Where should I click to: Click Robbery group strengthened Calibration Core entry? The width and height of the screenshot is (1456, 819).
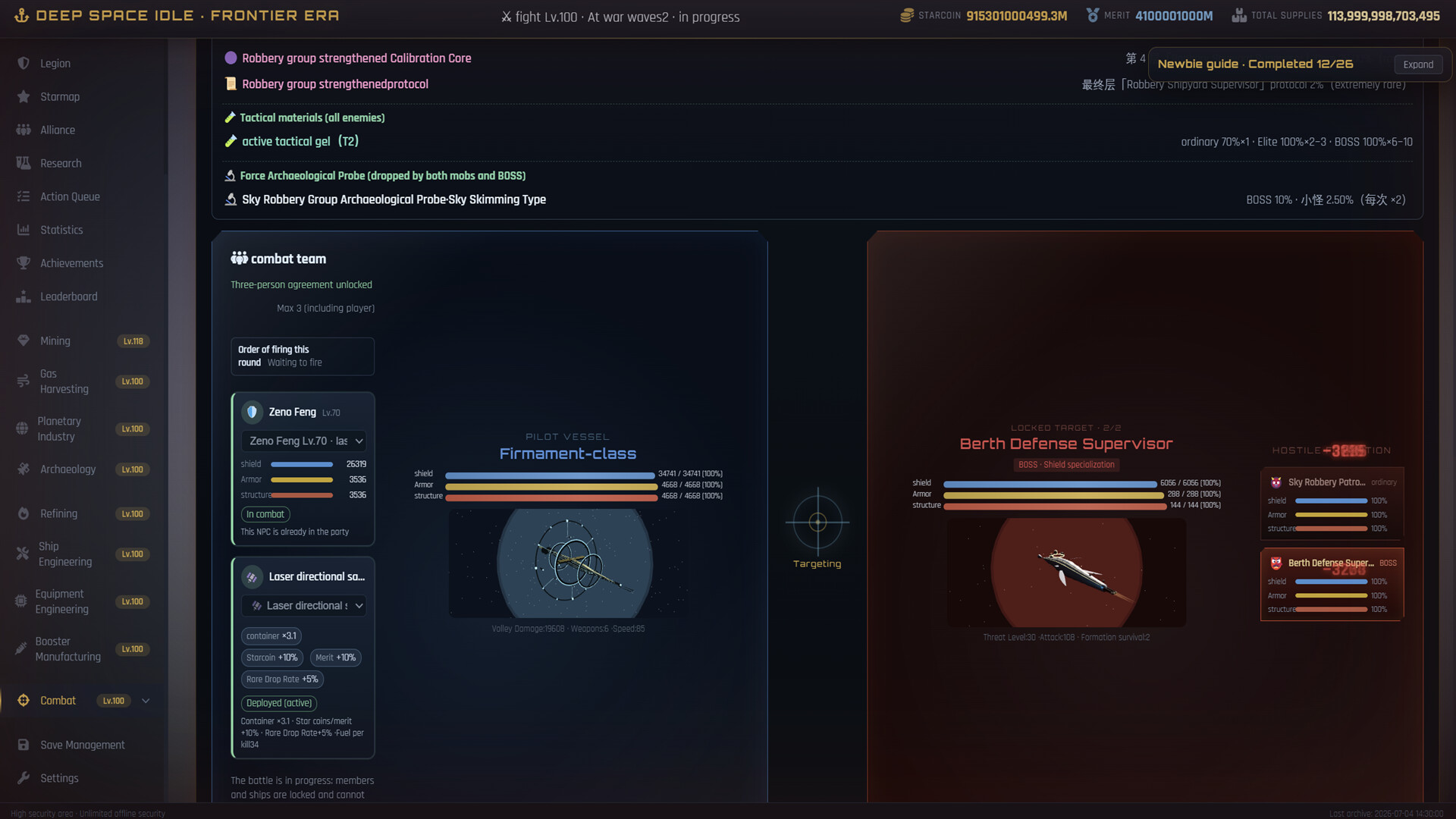(x=356, y=58)
